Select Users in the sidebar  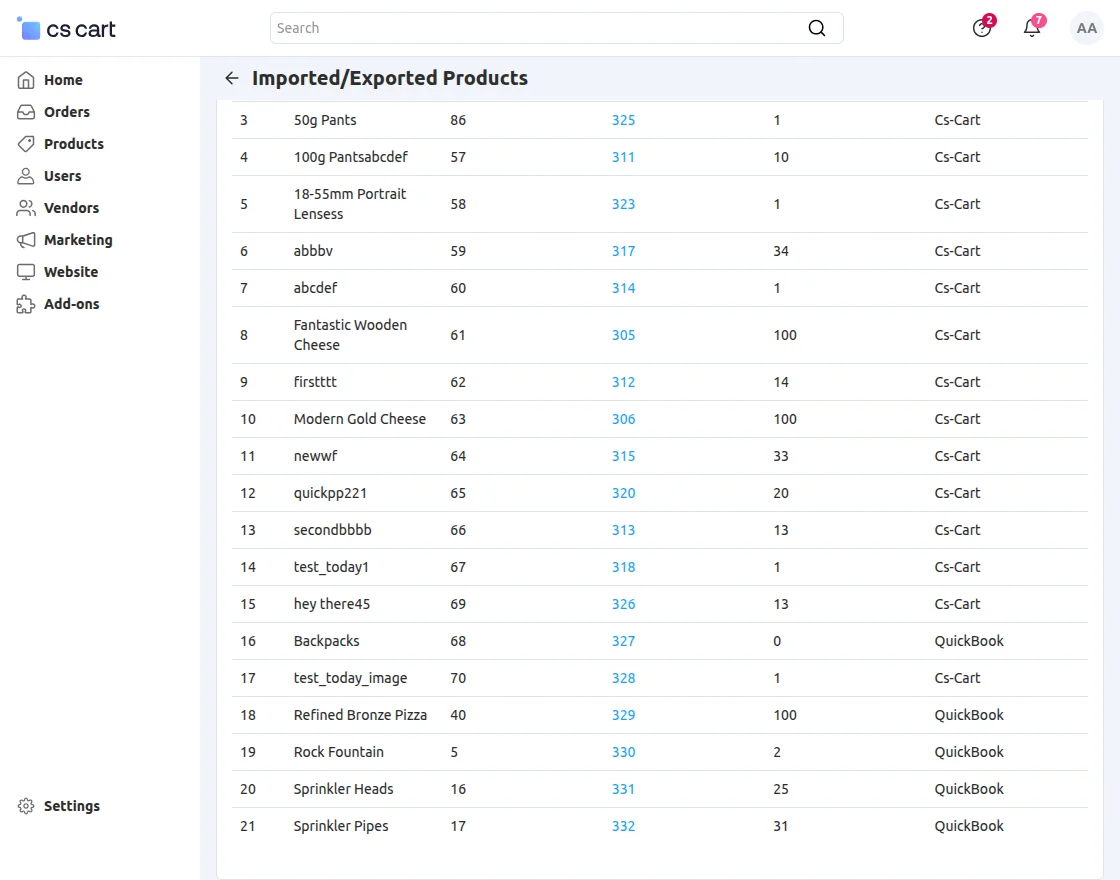click(x=62, y=176)
